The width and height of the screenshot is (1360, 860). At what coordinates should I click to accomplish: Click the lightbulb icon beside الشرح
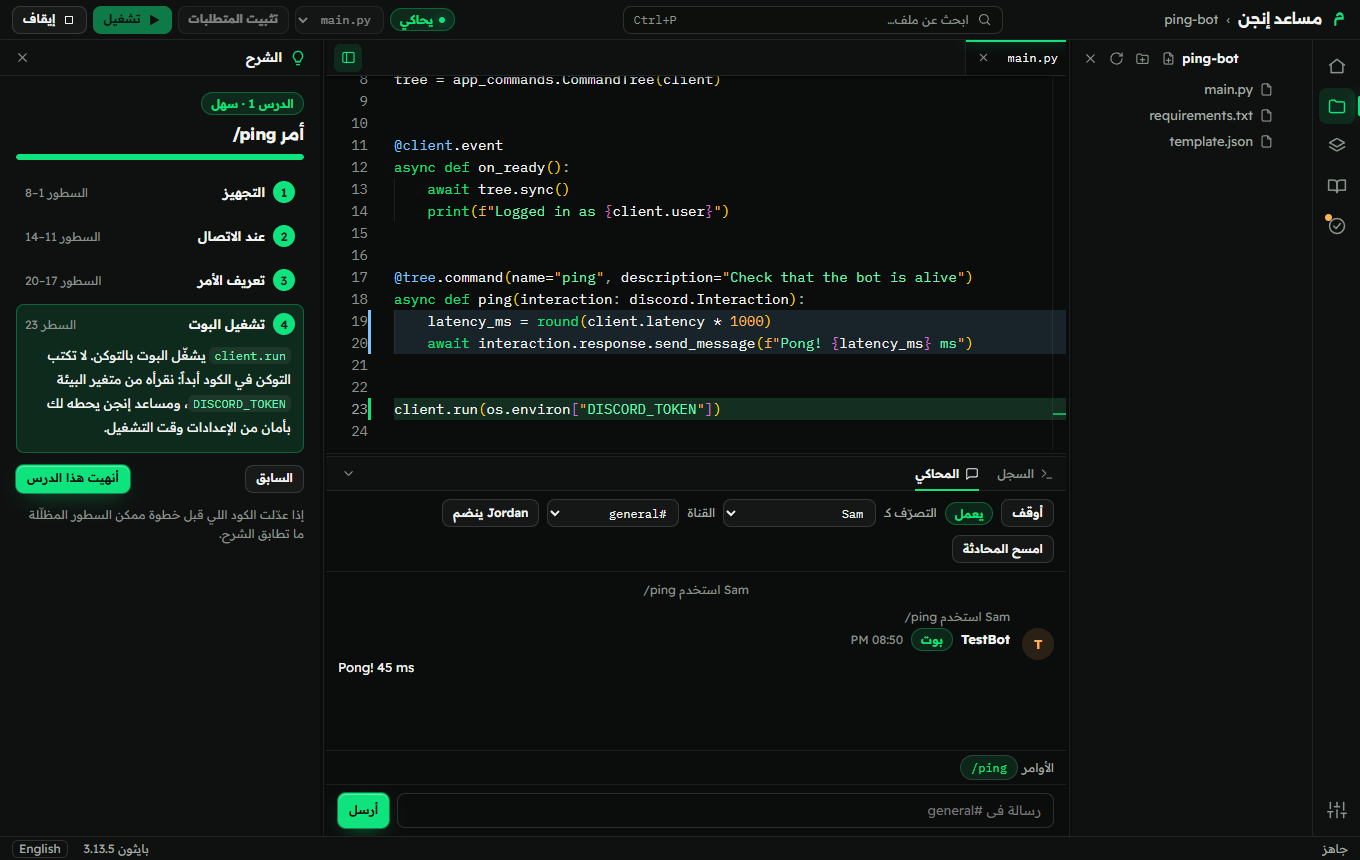(297, 58)
